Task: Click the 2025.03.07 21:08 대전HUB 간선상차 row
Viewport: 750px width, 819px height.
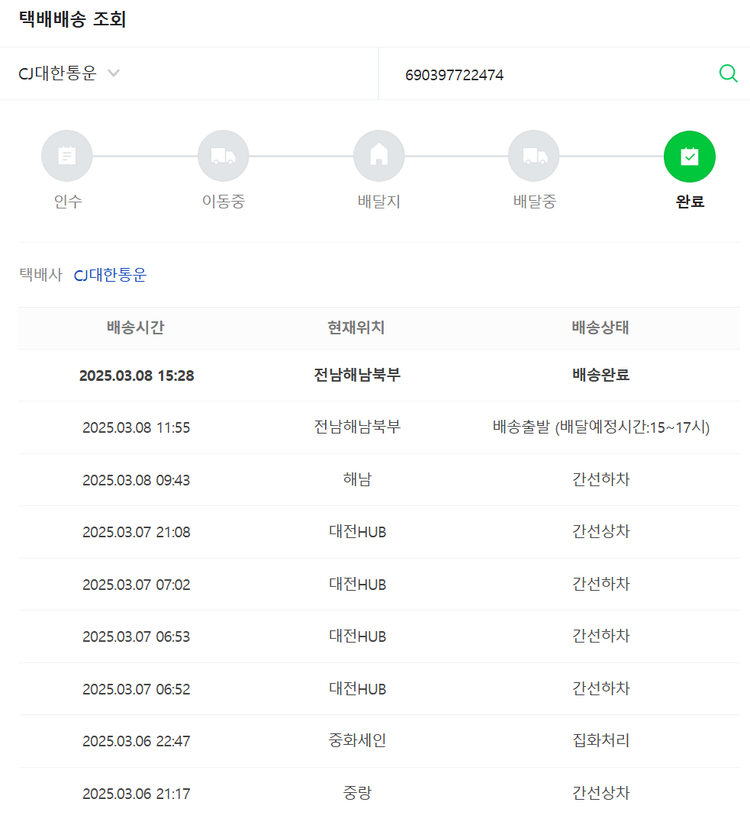Action: tap(379, 532)
